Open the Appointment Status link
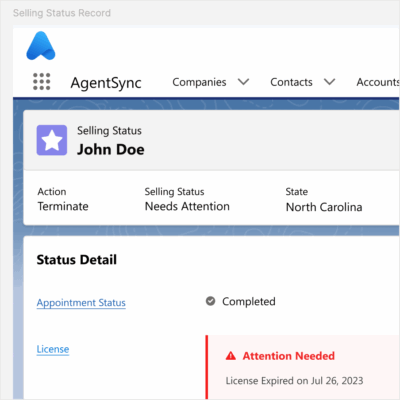The image size is (400, 400). pyautogui.click(x=81, y=303)
